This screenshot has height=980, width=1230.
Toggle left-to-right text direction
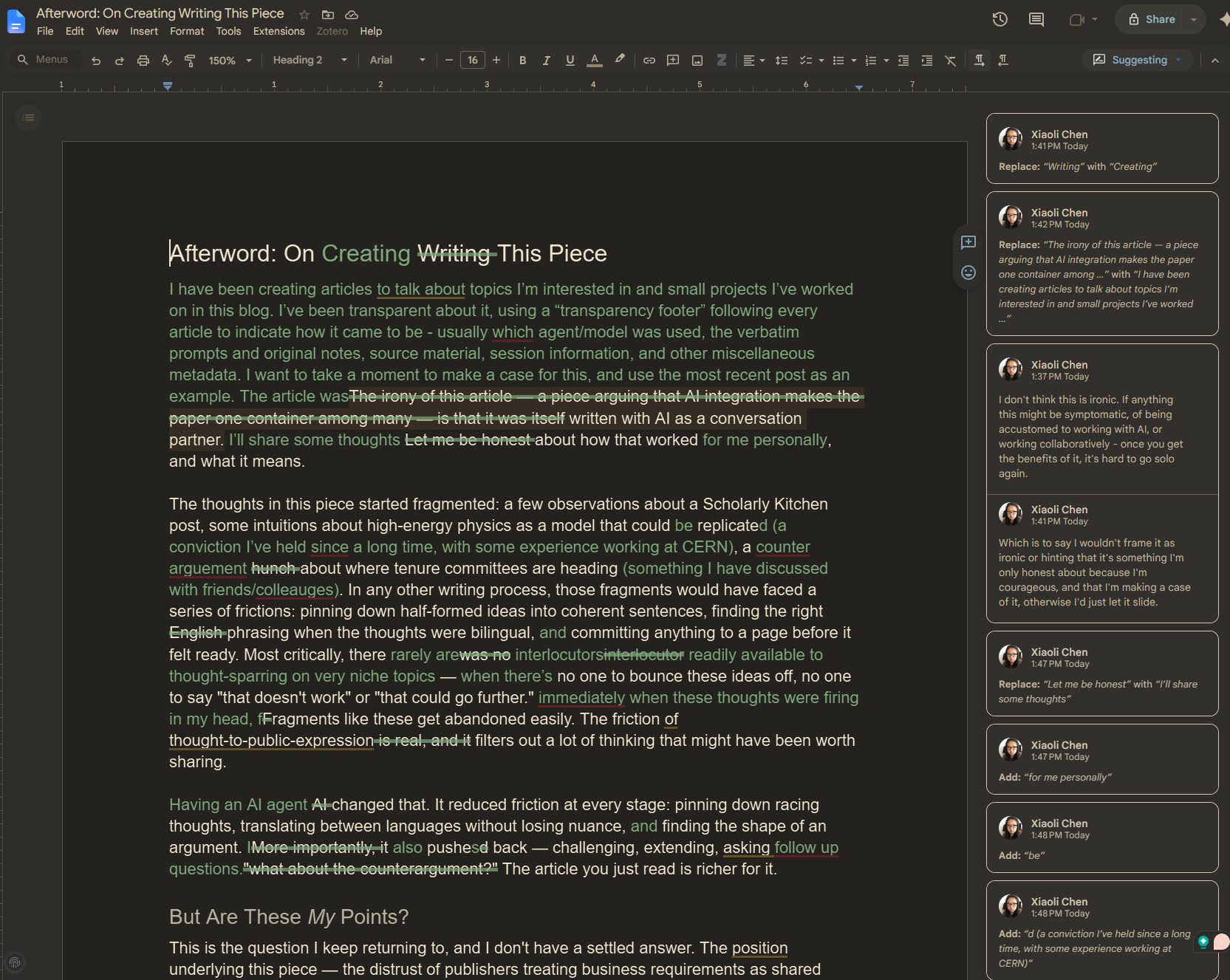click(x=979, y=61)
